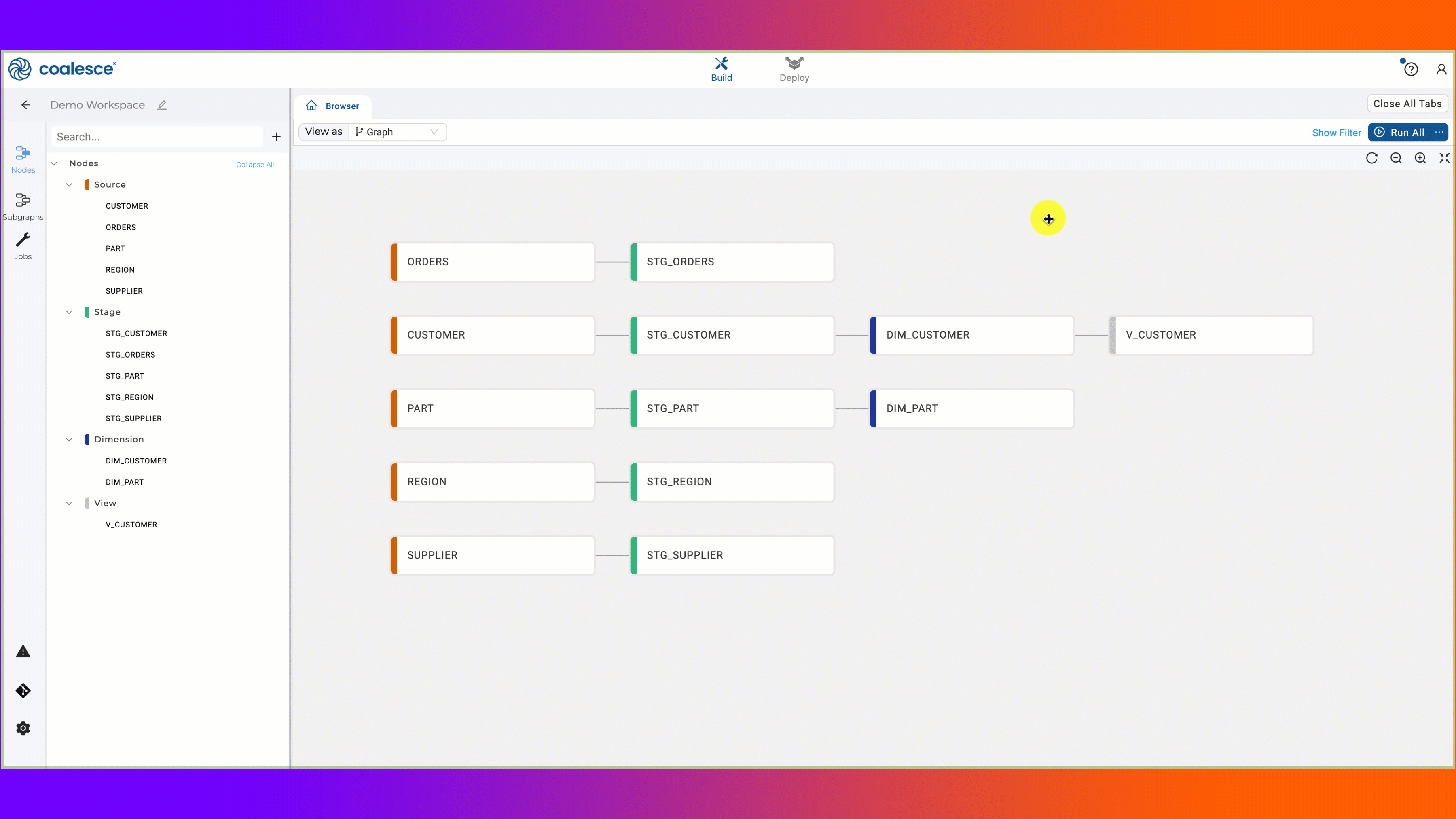Select the STG_SUPPLIER graph node
The image size is (1456, 819).
732,556
